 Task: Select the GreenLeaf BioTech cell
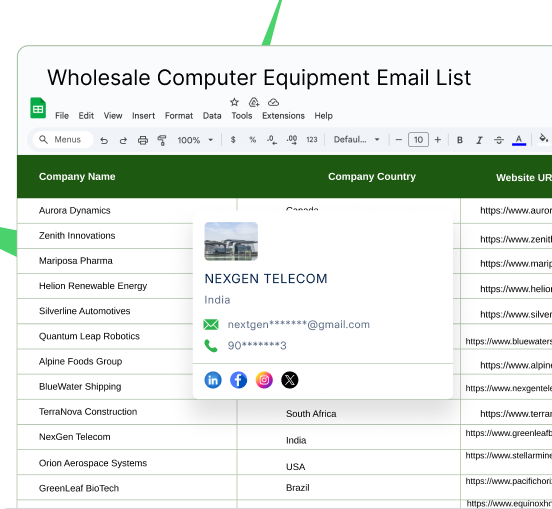click(127, 488)
